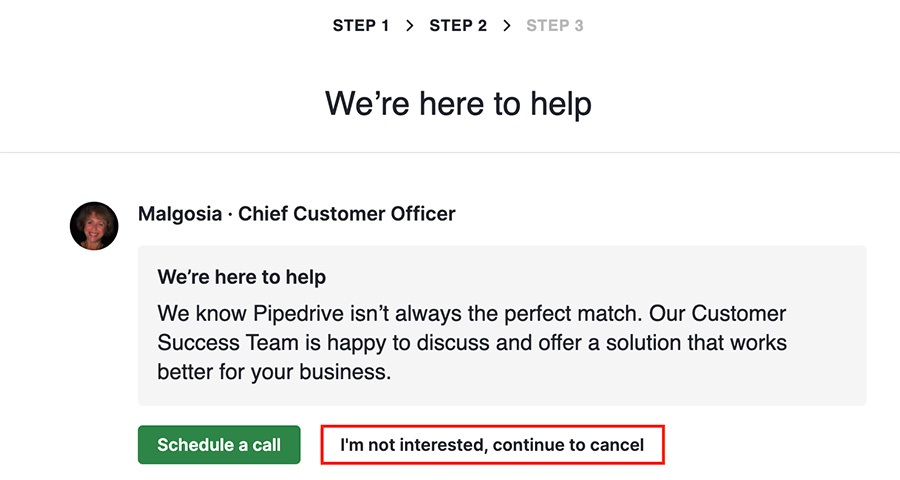The width and height of the screenshot is (900, 480).
Task: Open Malgosia's round avatar photo
Action: point(94,226)
